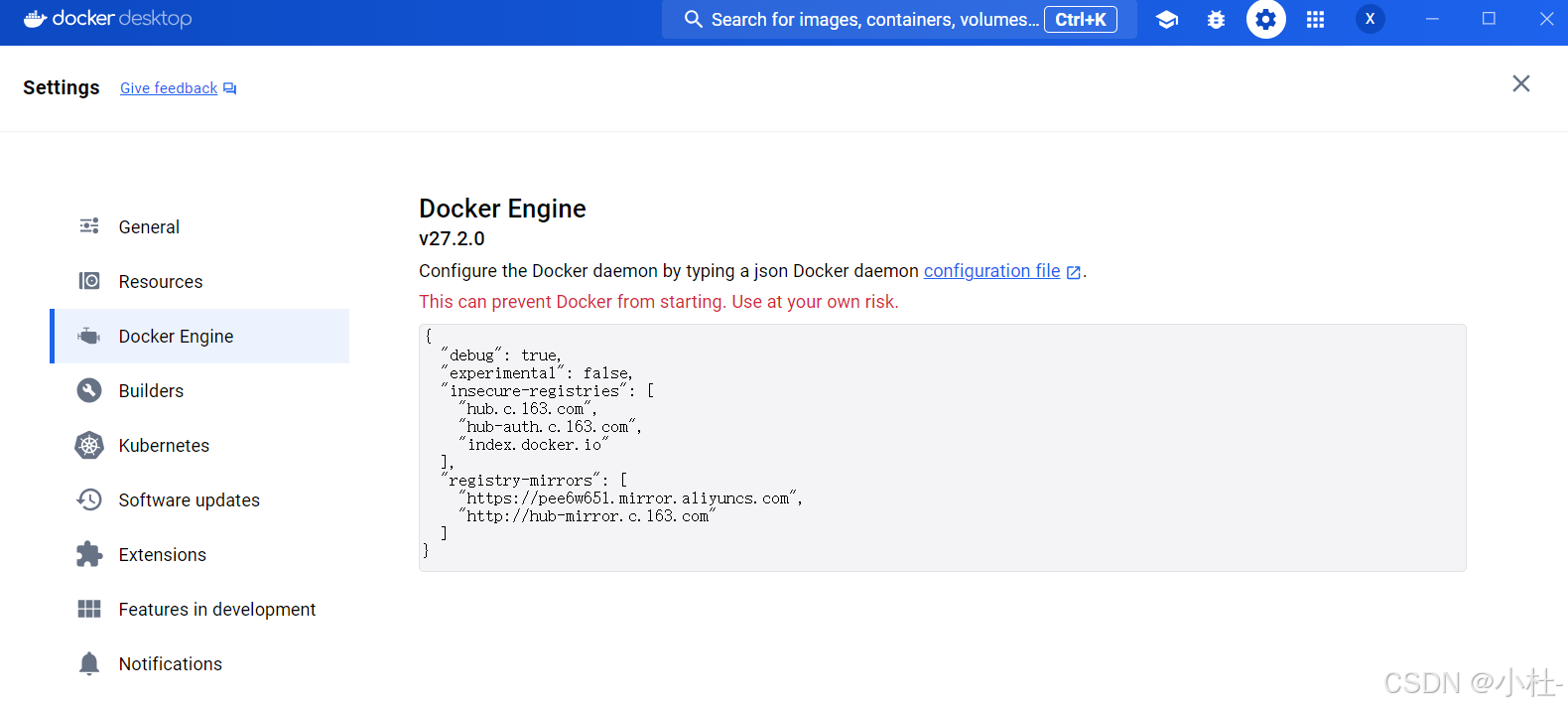Open the troubleshoot bug icon
This screenshot has height=710, width=1568.
click(1216, 19)
